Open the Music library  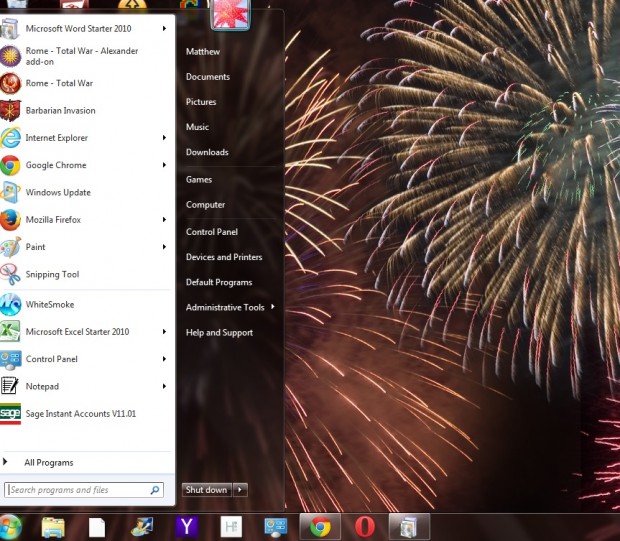[197, 127]
